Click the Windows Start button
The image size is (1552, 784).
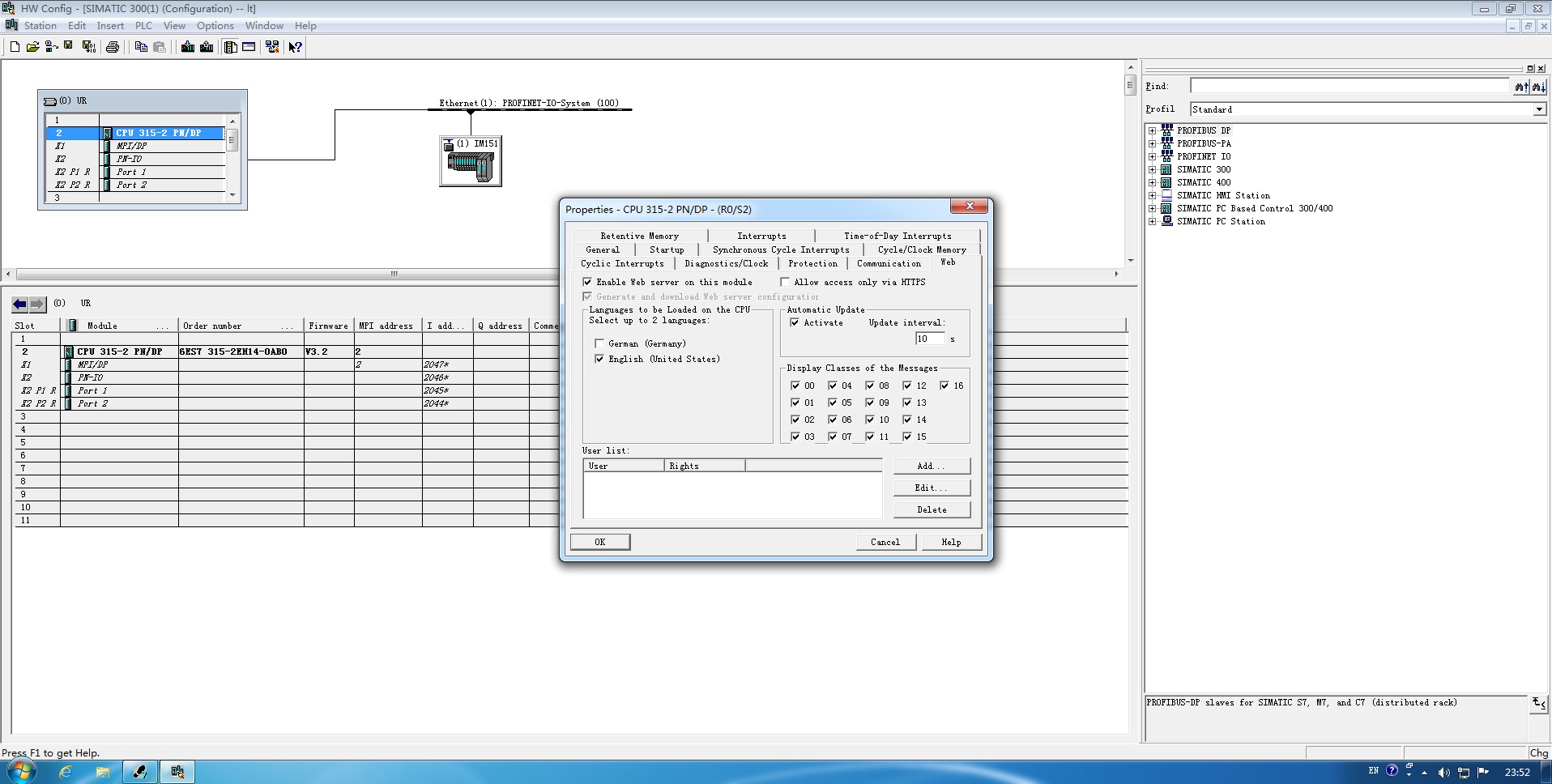point(20,771)
